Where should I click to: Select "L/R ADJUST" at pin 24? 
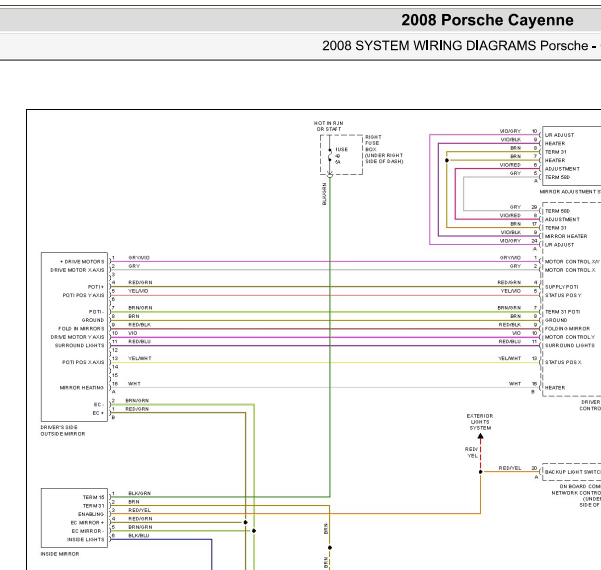click(559, 245)
